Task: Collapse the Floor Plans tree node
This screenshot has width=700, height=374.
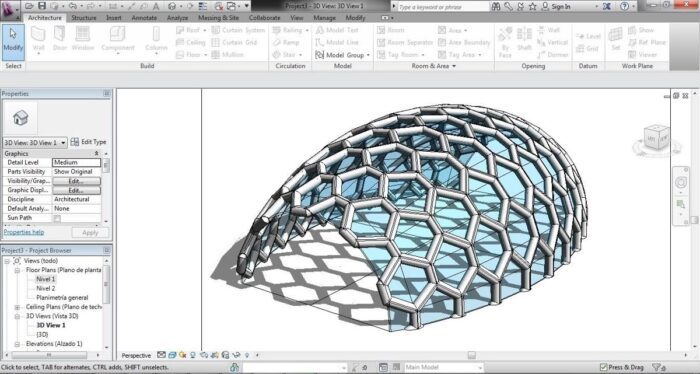Action: [17, 270]
